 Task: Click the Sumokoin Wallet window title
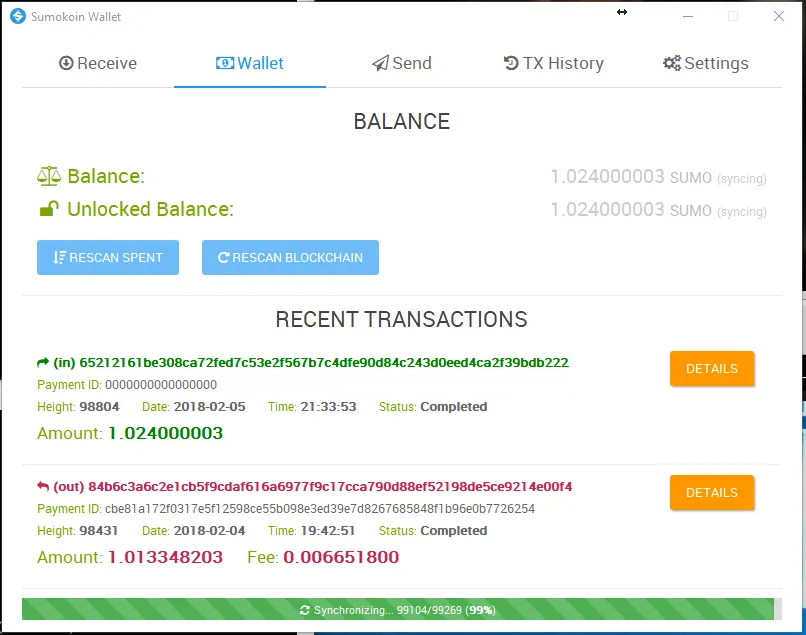(x=76, y=17)
